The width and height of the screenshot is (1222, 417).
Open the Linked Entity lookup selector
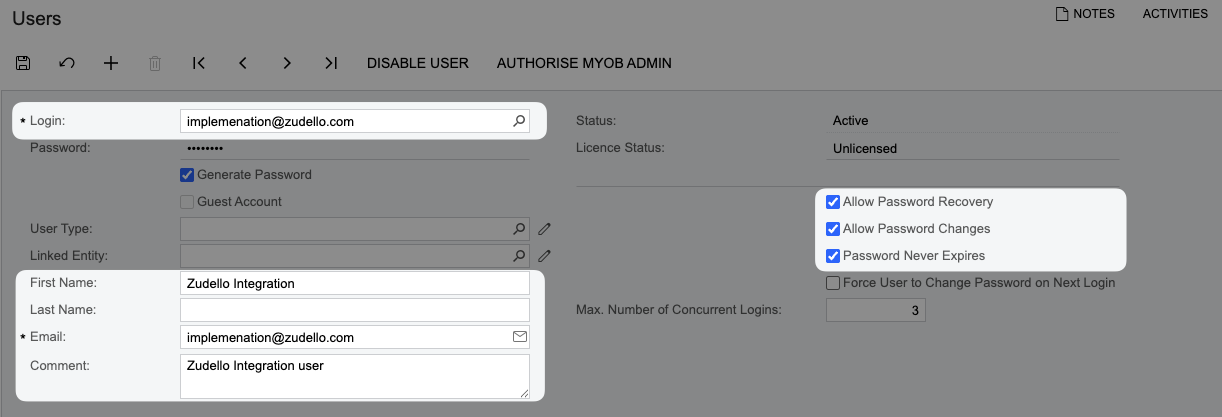coord(519,255)
